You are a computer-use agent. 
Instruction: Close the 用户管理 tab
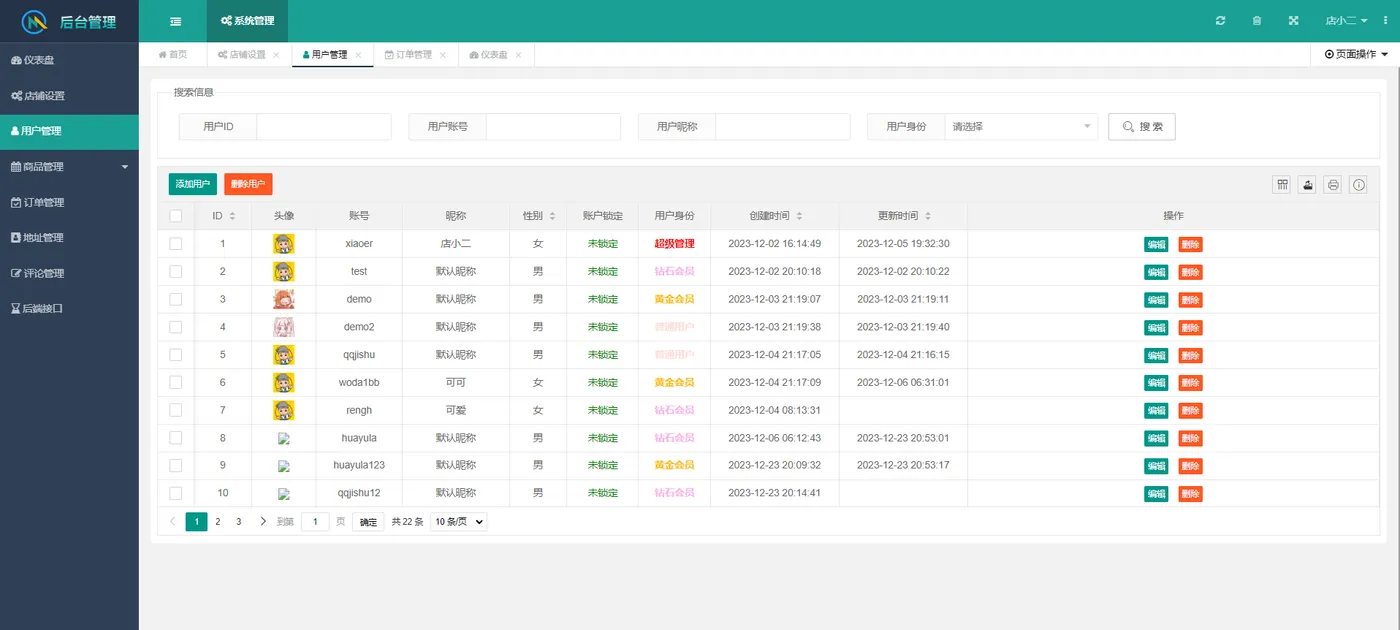[x=359, y=55]
